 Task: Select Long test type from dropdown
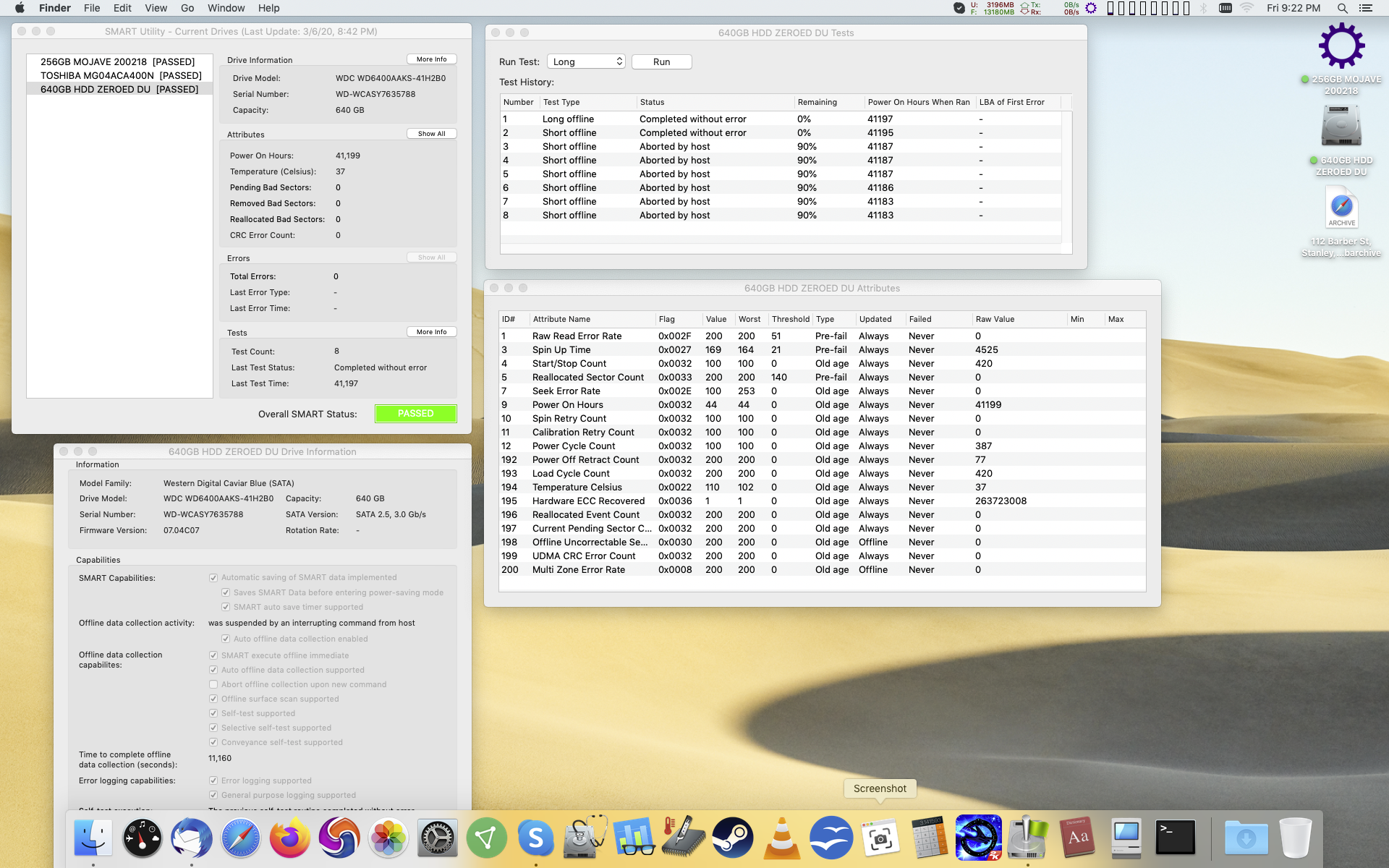(x=586, y=61)
